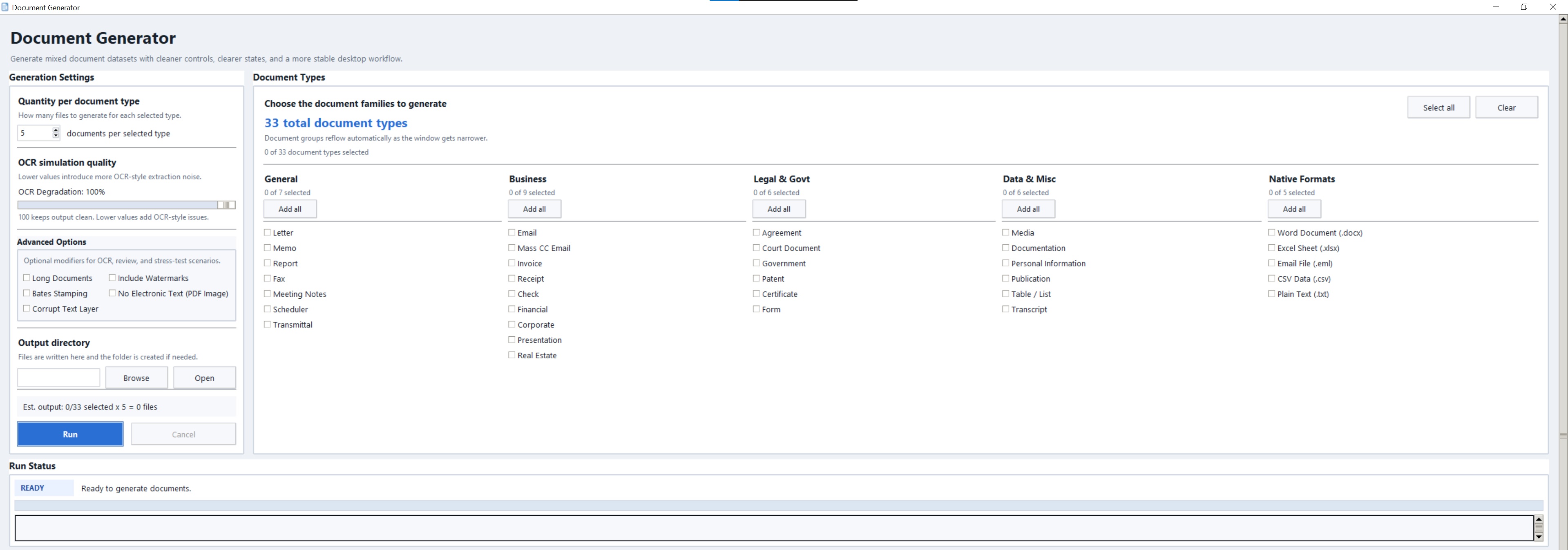
Task: Click inside the output directory field
Action: tap(58, 378)
